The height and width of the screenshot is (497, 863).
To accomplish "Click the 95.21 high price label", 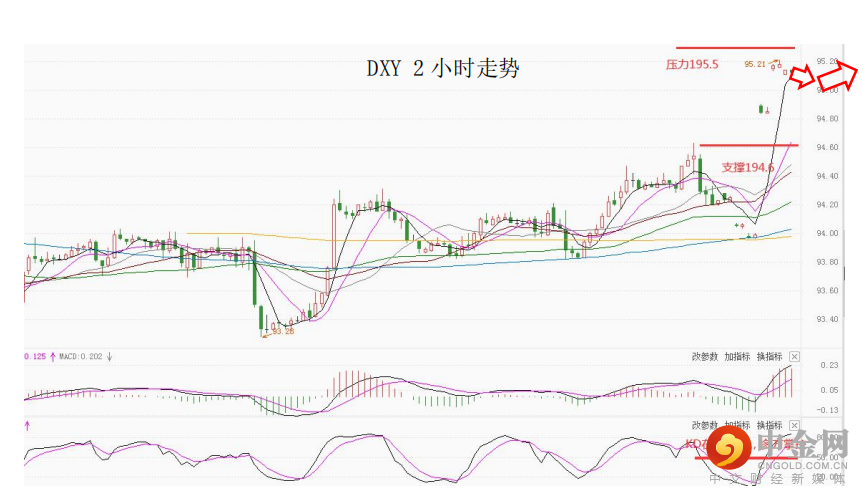I will [x=755, y=64].
